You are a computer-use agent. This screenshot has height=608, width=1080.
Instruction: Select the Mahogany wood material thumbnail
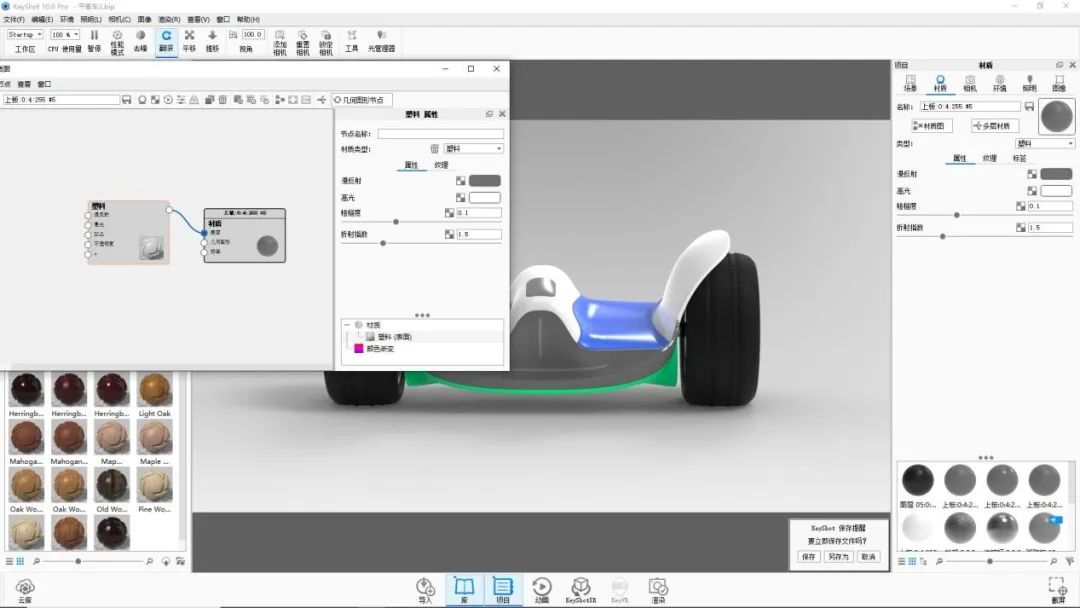(25, 435)
